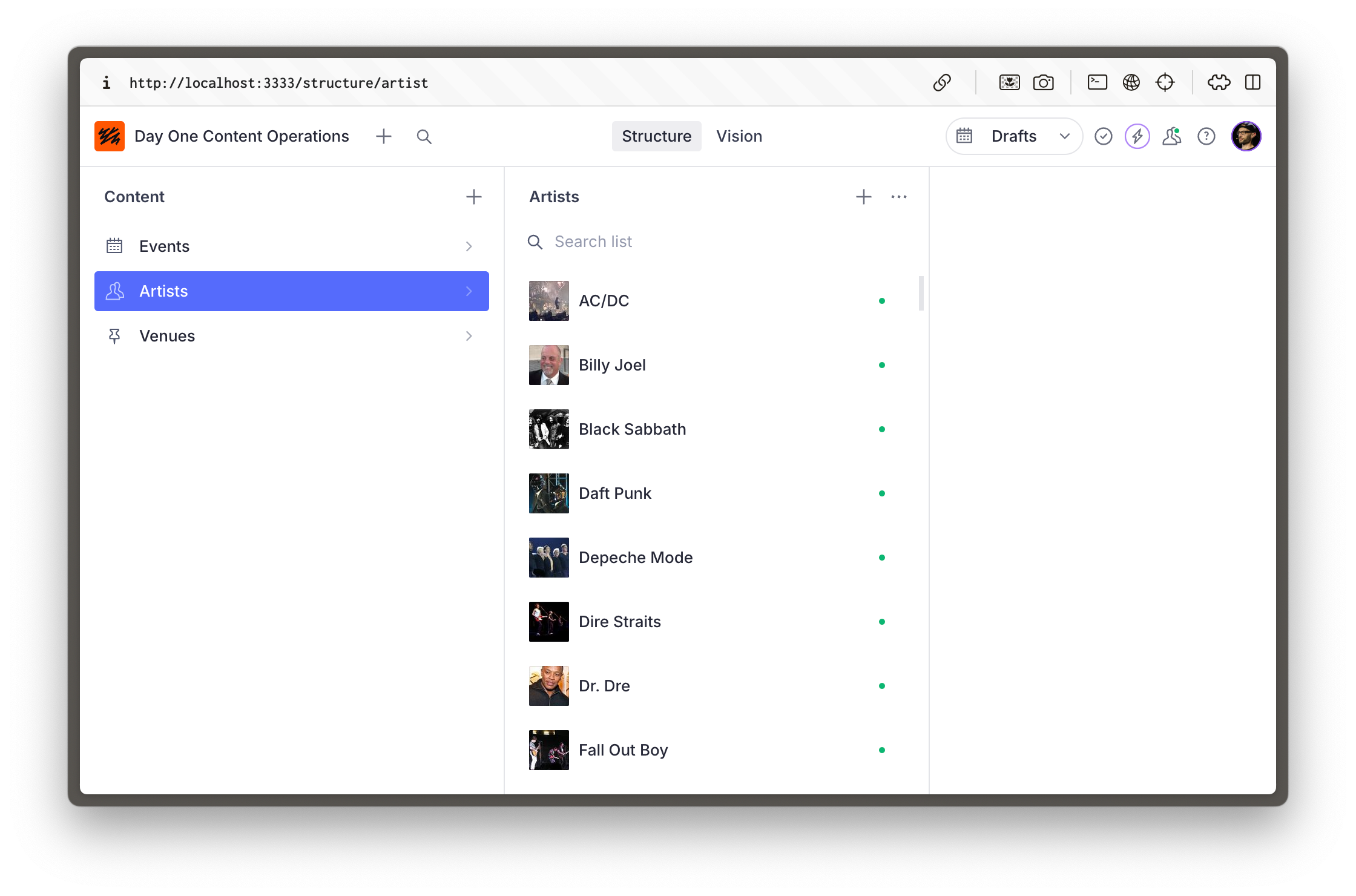
Task: Open the Drafts release dropdown
Action: click(1014, 136)
